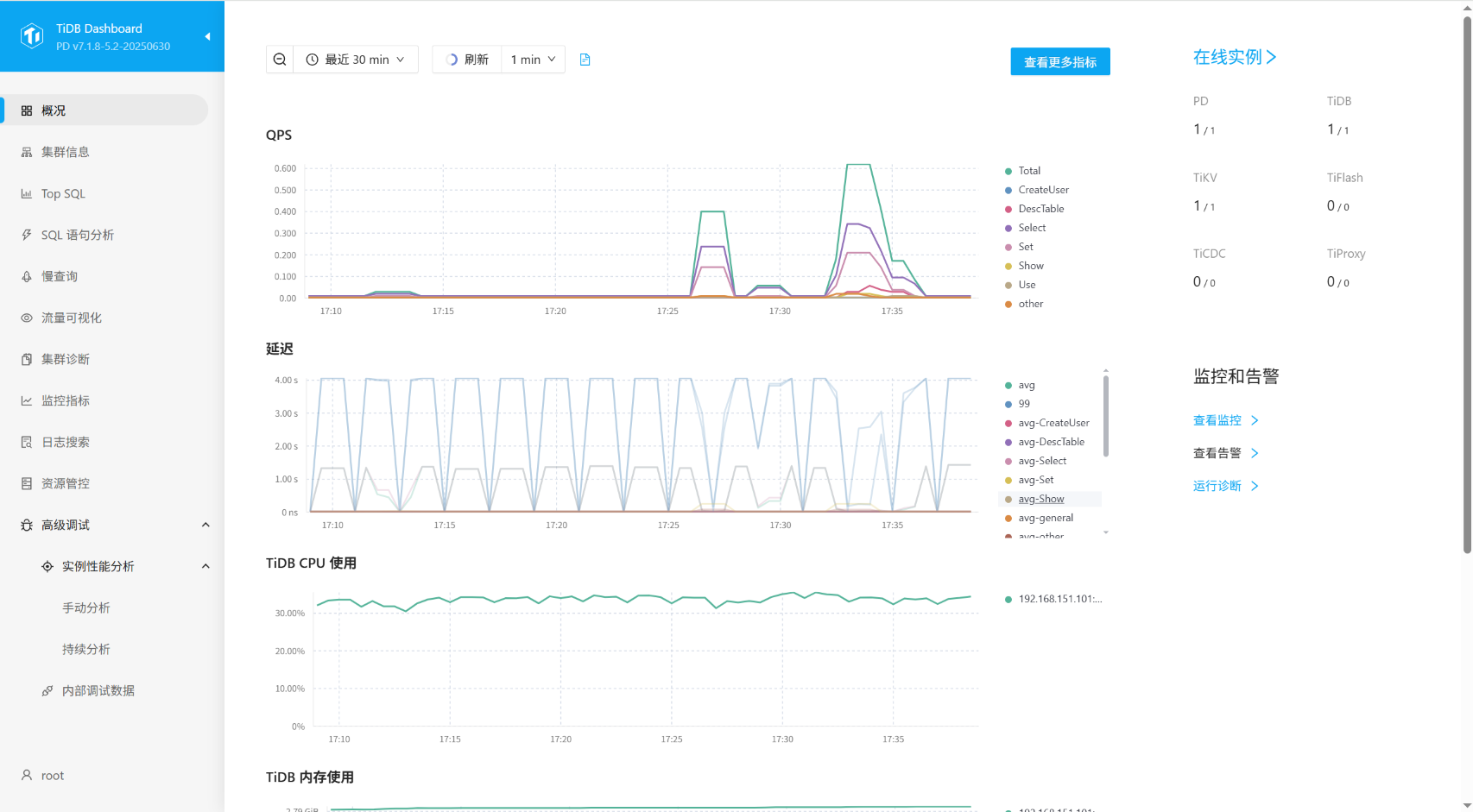Open the 在线实例 link
Image resolution: width=1473 pixels, height=812 pixels.
(1234, 57)
